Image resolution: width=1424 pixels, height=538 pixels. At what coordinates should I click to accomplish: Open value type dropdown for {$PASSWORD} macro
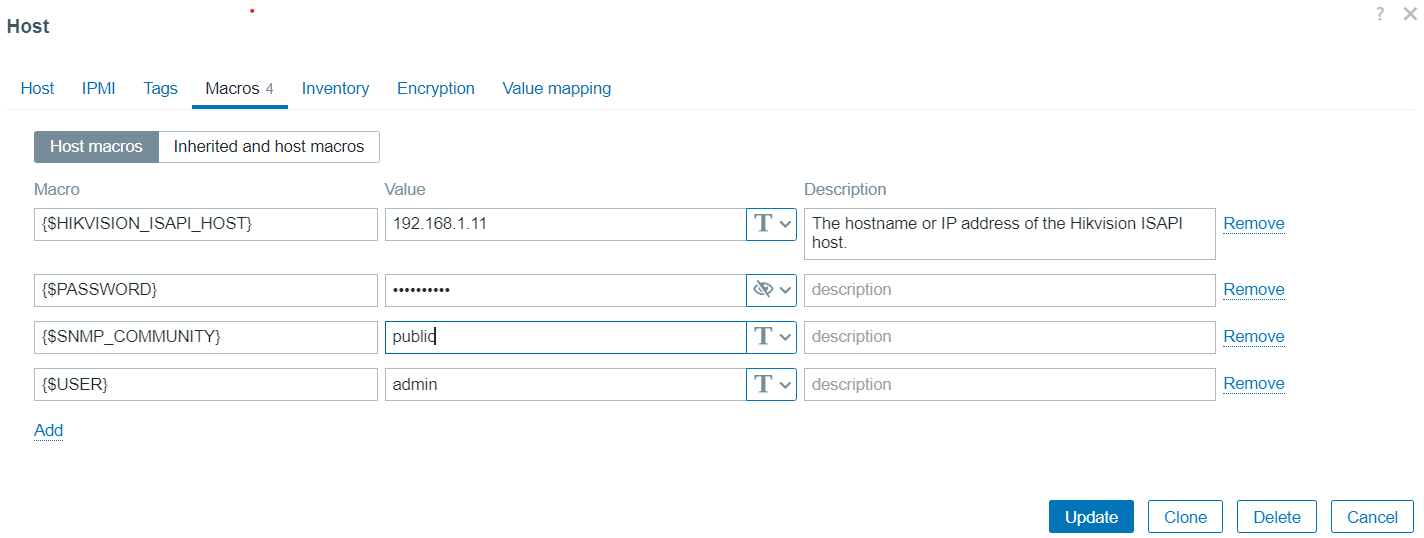(x=771, y=290)
